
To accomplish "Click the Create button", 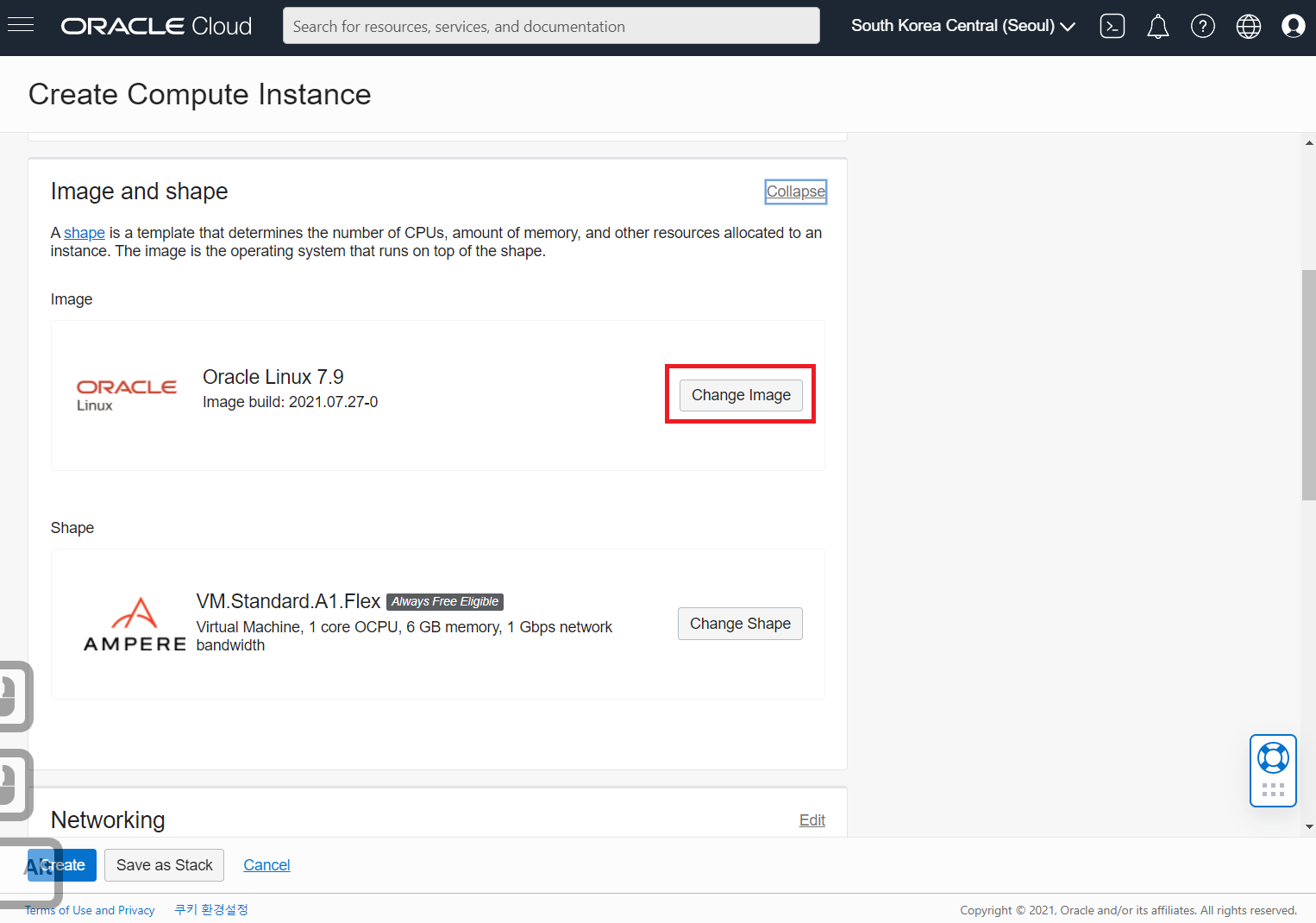I will (x=61, y=865).
